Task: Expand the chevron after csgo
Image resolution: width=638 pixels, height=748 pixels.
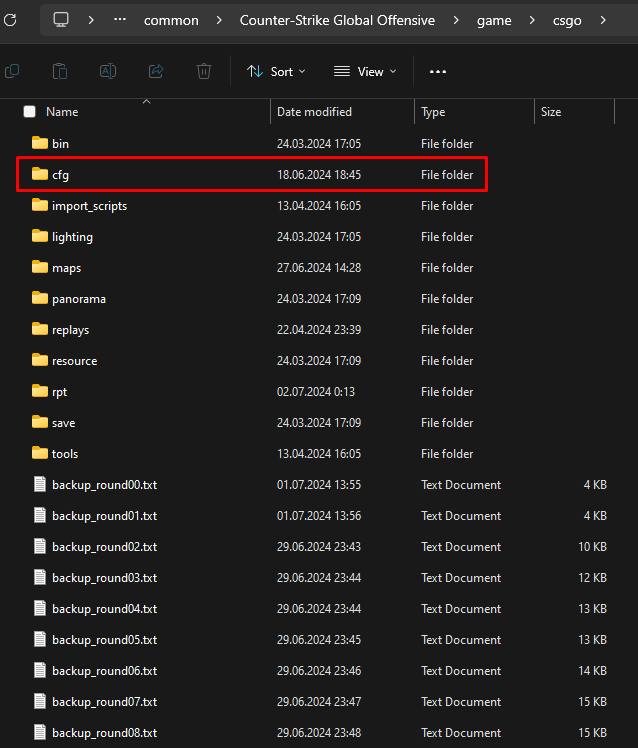Action: tap(603, 20)
